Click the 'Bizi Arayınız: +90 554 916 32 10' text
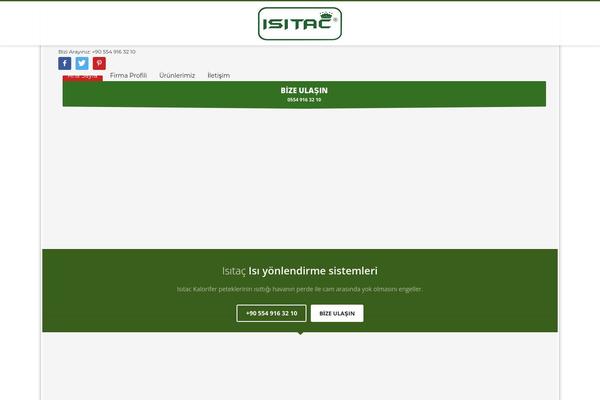This screenshot has width=600, height=400. (x=97, y=52)
